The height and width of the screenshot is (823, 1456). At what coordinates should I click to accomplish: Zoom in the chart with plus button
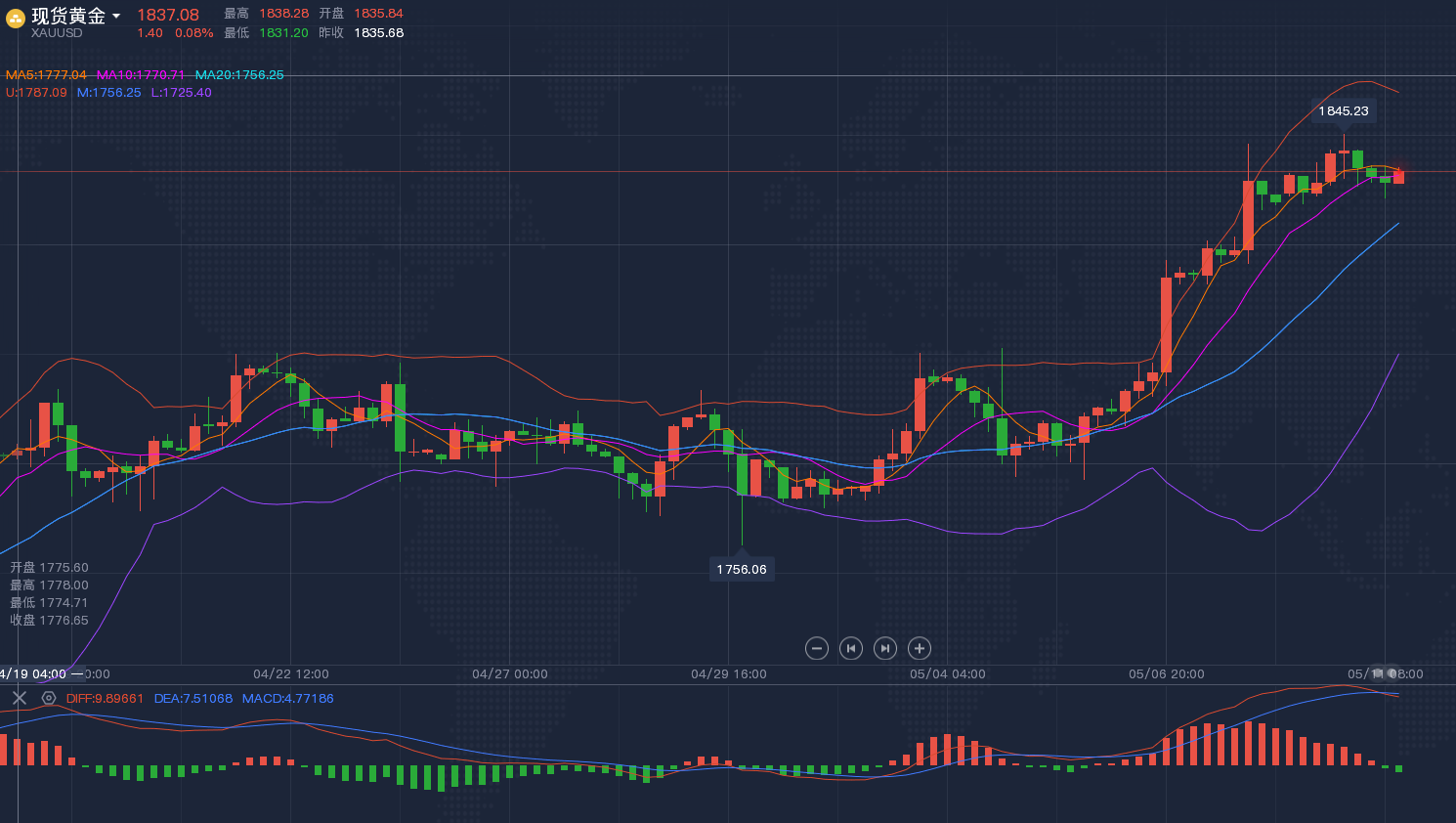tap(919, 648)
